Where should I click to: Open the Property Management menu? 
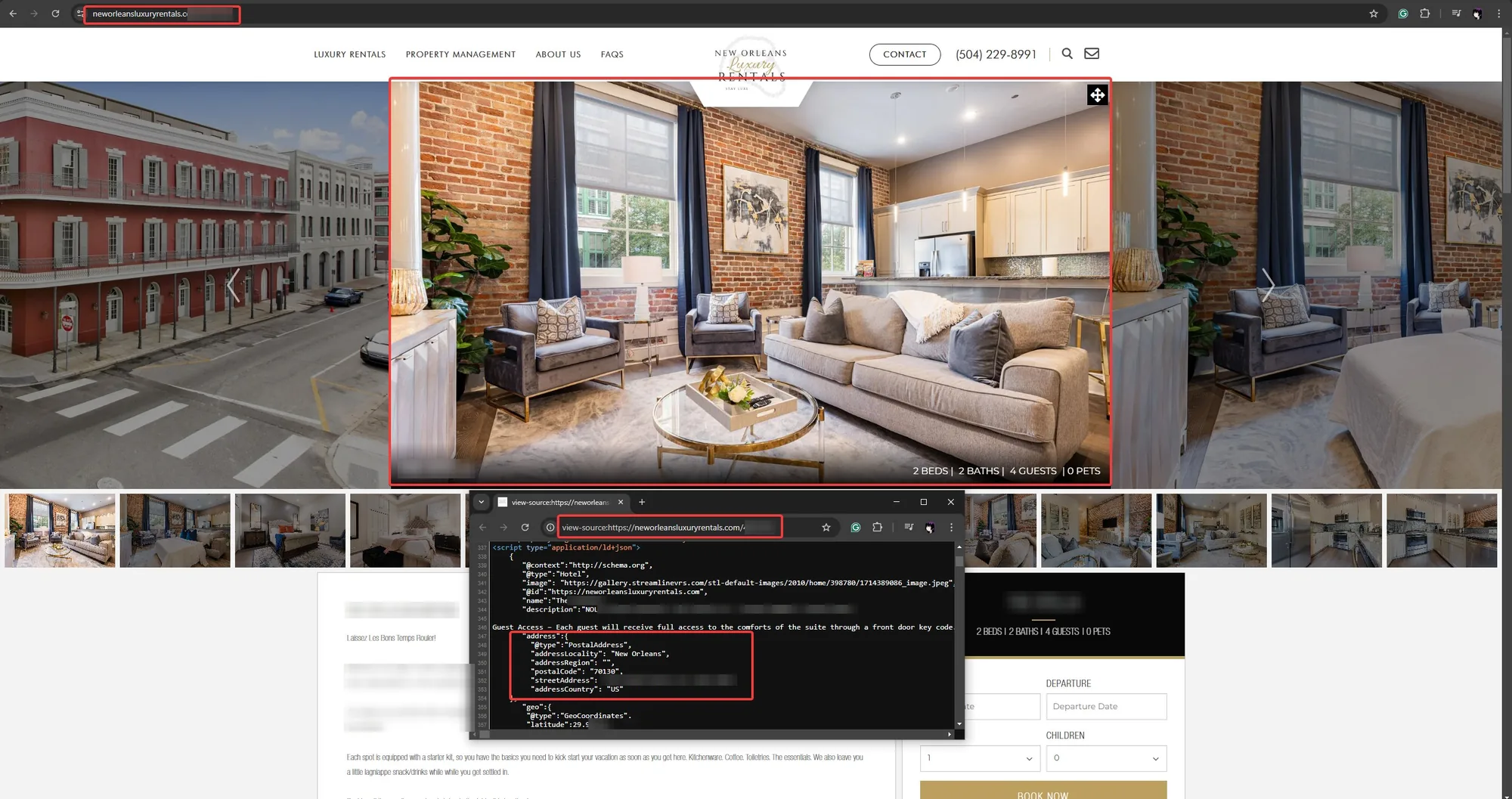460,54
